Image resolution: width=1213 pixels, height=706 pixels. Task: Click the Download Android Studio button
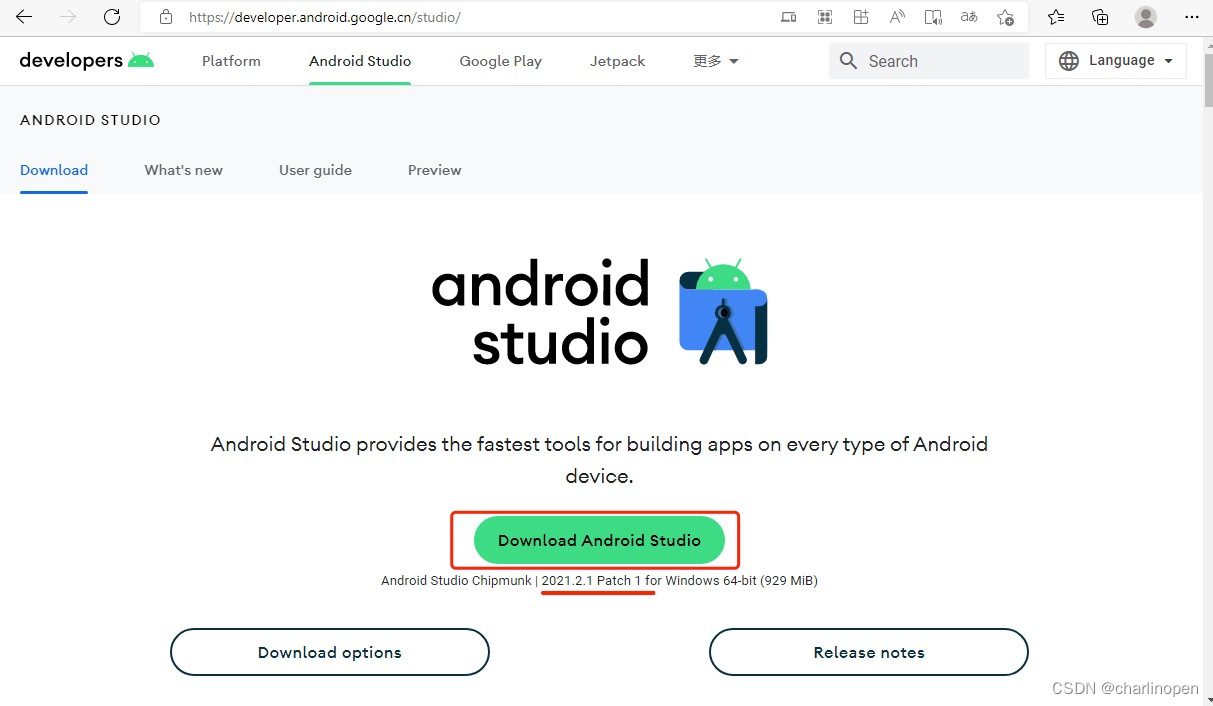click(x=599, y=540)
